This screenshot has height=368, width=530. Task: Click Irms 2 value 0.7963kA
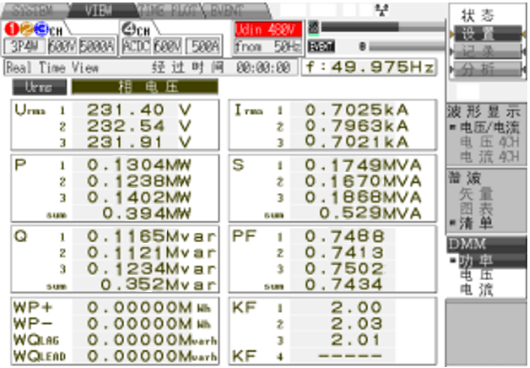click(357, 126)
